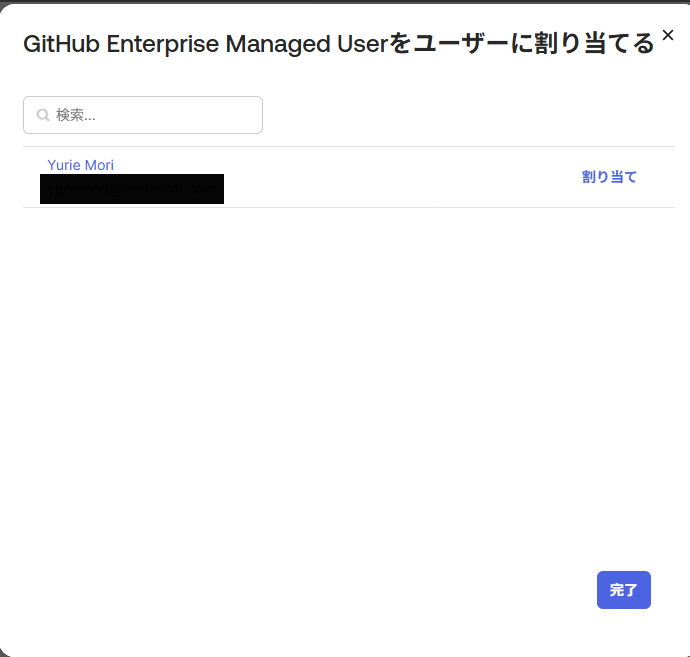The image size is (690, 657).
Task: Click the 検索 search input field
Action: 143,115
